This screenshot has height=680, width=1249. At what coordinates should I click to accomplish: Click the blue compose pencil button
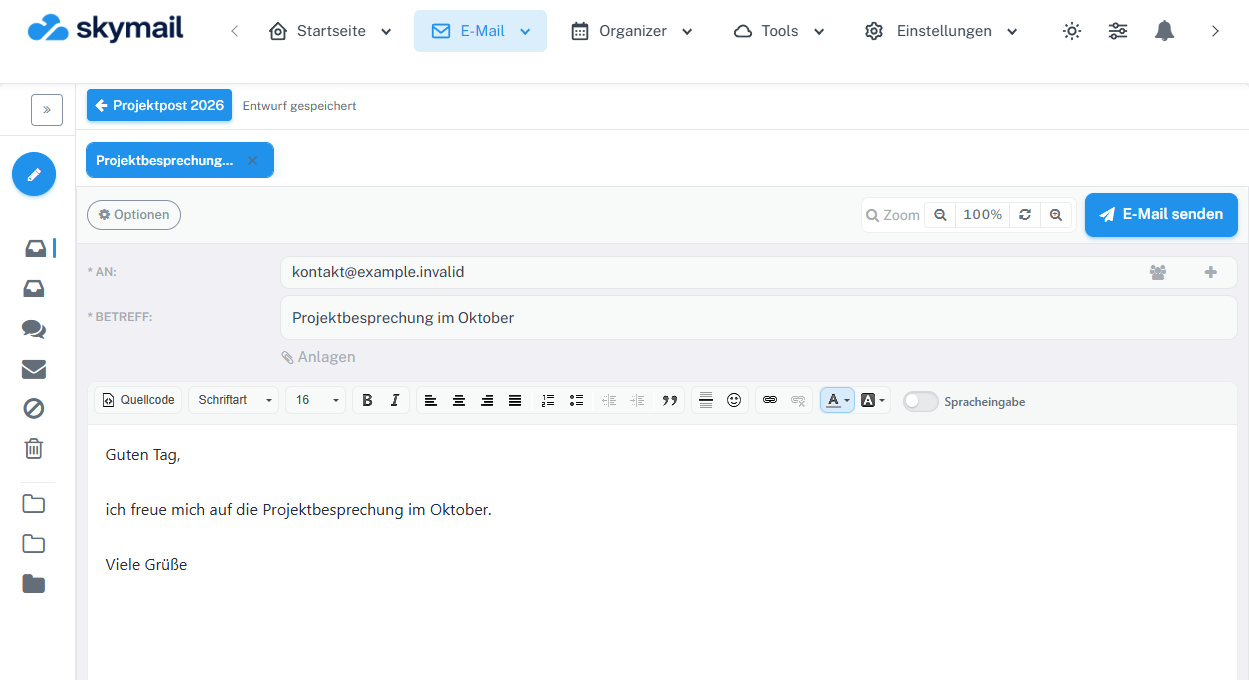(x=34, y=174)
